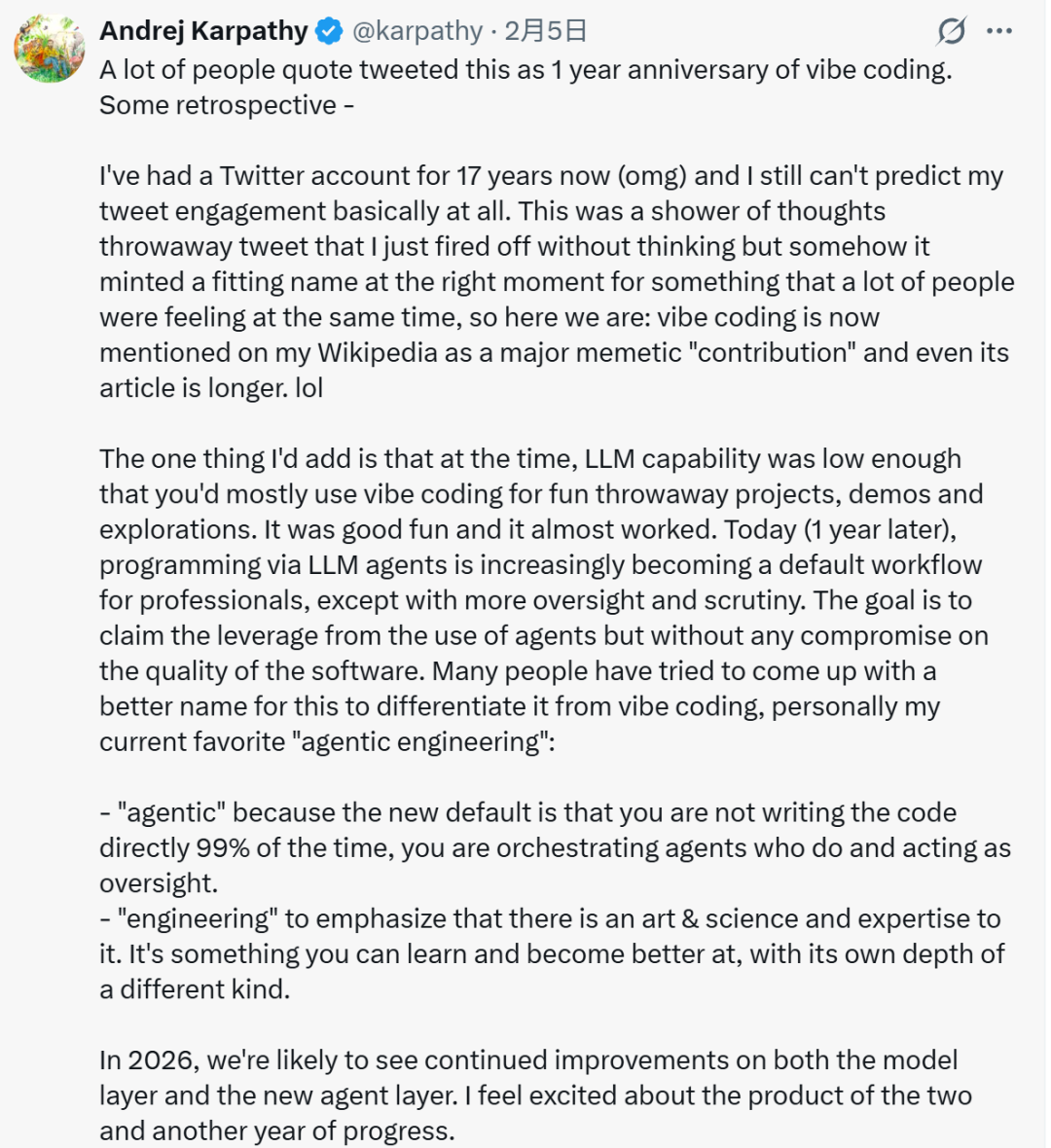
Task: Click the bullet starting with "engineering" to emphasize
Action: coord(550,919)
